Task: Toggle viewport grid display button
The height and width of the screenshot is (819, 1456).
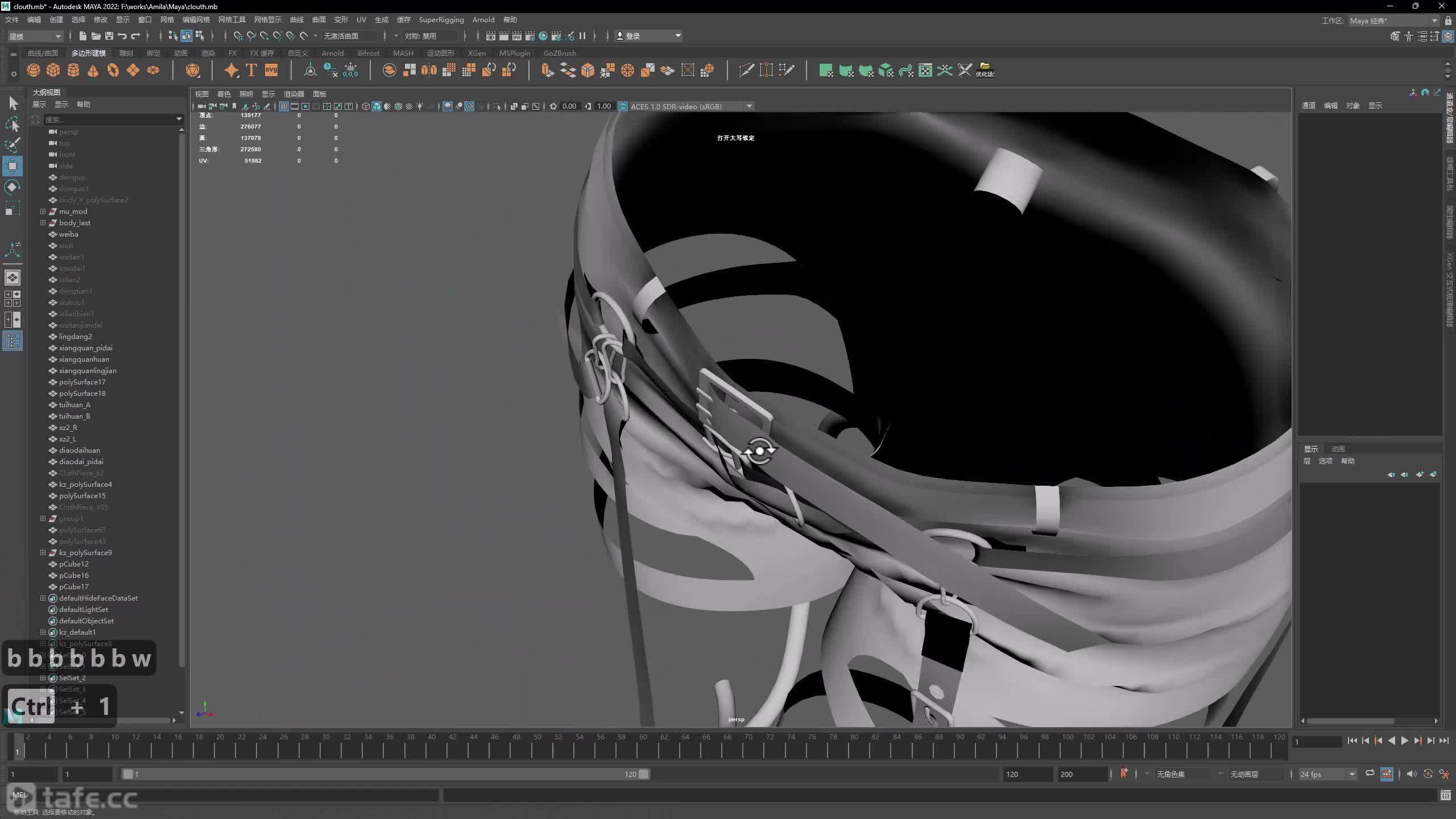Action: point(283,106)
